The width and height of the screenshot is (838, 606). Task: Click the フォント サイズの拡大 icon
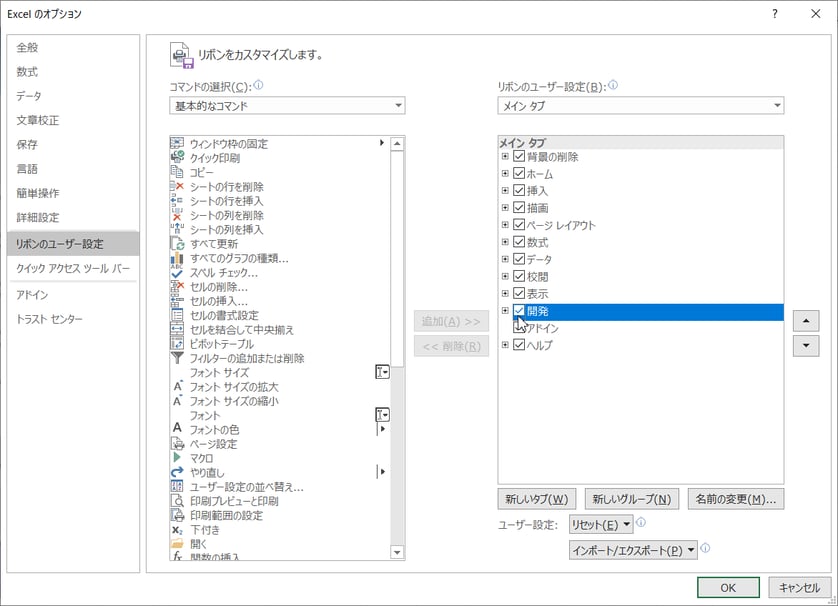point(178,386)
